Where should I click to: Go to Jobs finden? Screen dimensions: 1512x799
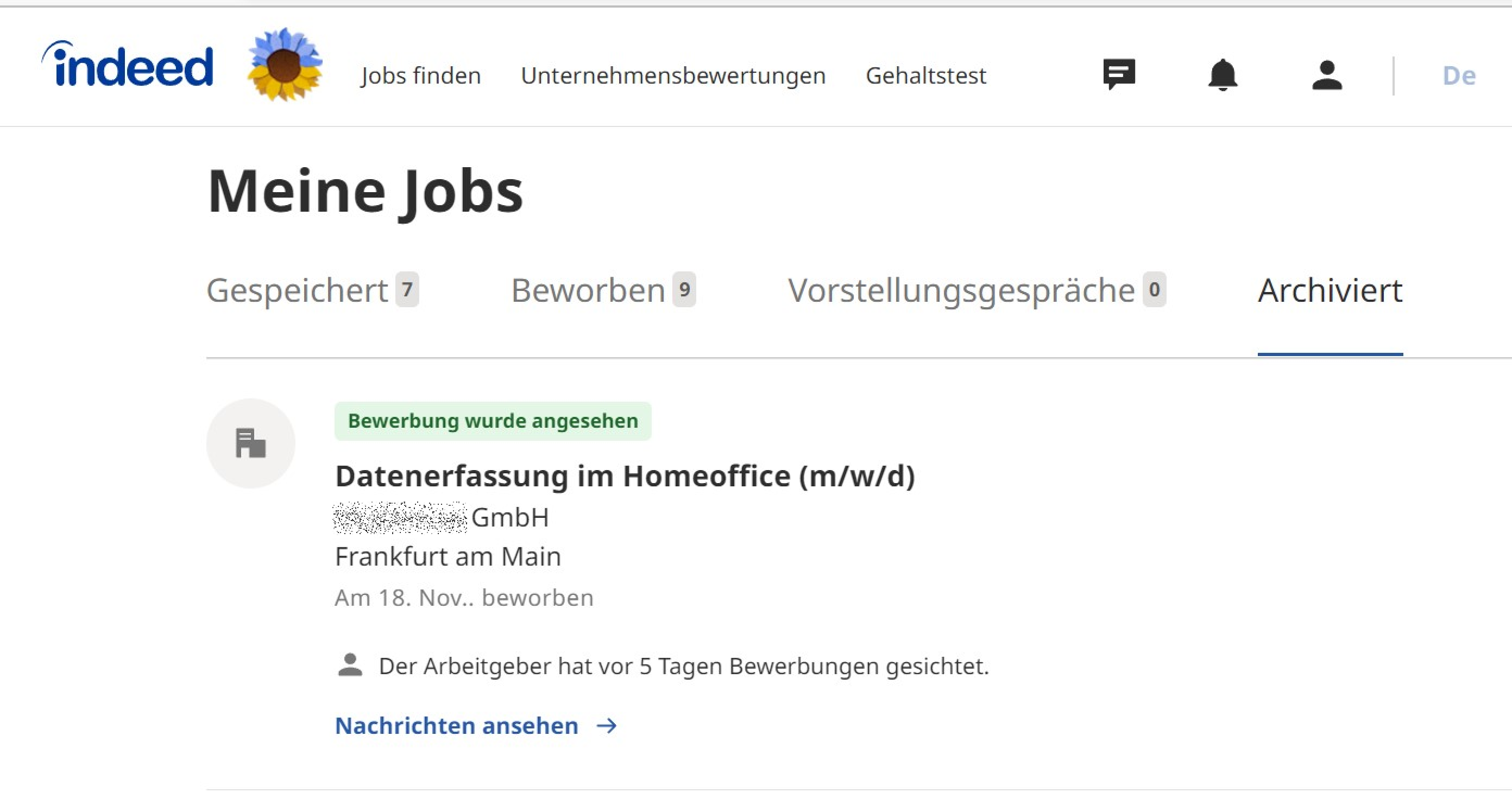pos(421,75)
